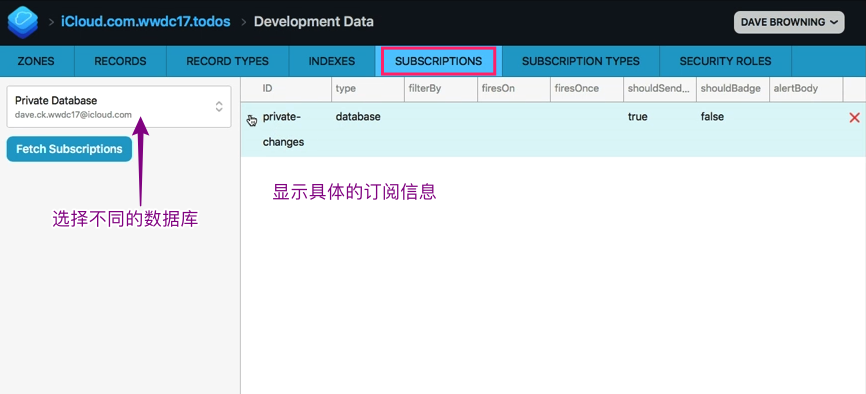Viewport: 866px width, 394px height.
Task: Click the true value in shouldSend column
Action: 637,117
